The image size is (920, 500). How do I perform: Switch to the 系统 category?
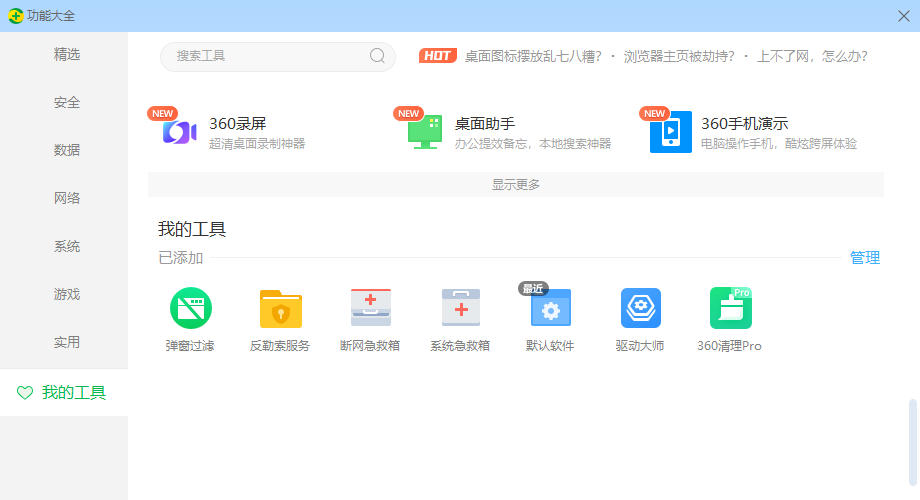pyautogui.click(x=67, y=246)
